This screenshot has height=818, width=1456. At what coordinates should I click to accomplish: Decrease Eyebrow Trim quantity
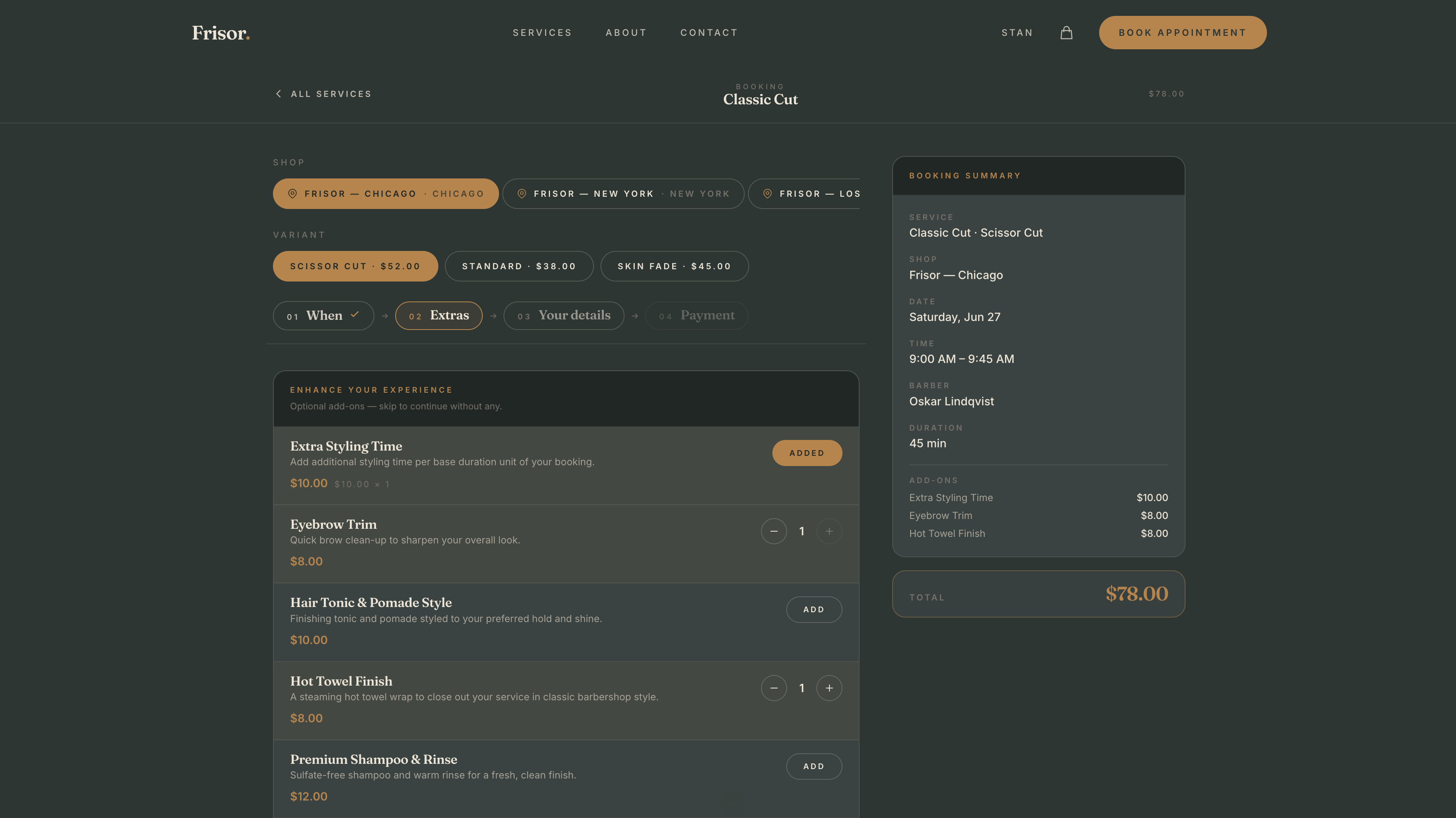[773, 531]
